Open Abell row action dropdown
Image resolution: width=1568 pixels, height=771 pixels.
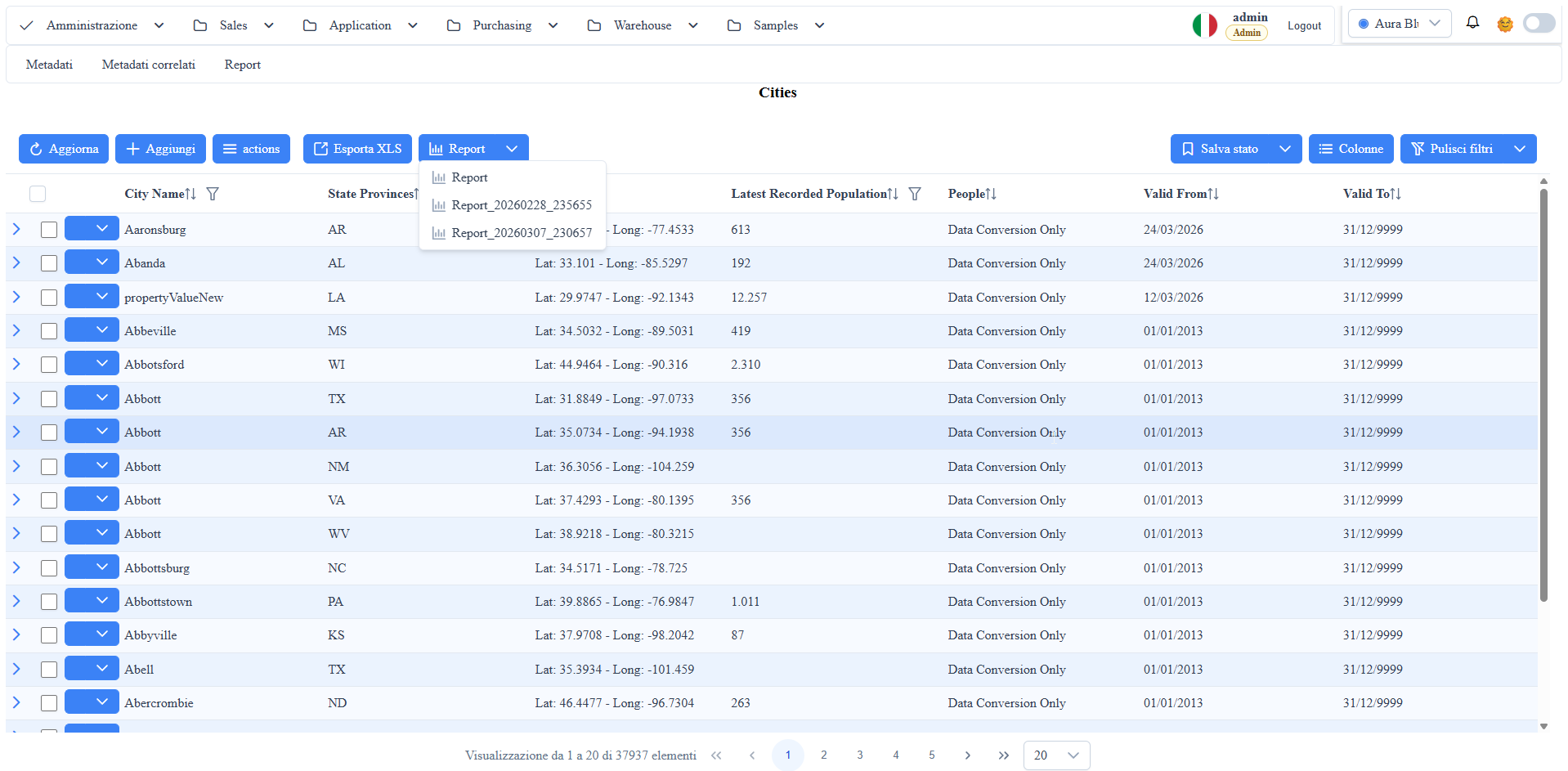point(92,669)
